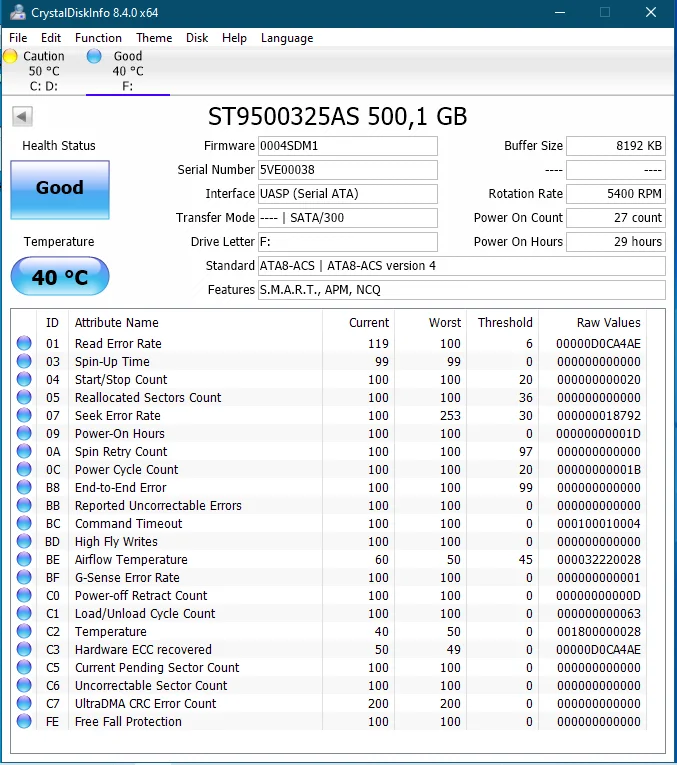The width and height of the screenshot is (677, 765).
Task: Click the Features field S.M.A.R.T., APM, NCQ
Action: 461,290
